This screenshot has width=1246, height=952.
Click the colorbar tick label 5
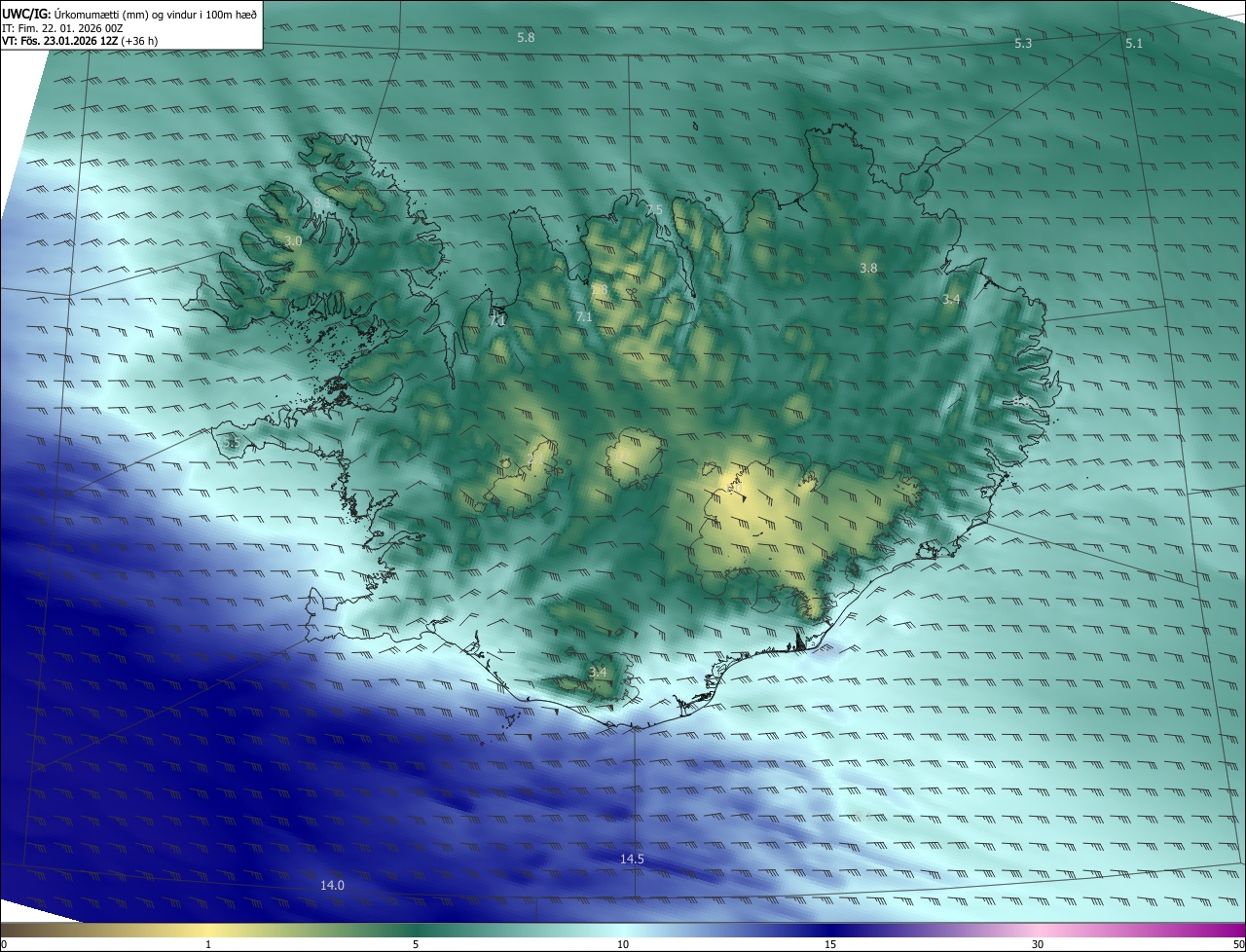coord(416,944)
